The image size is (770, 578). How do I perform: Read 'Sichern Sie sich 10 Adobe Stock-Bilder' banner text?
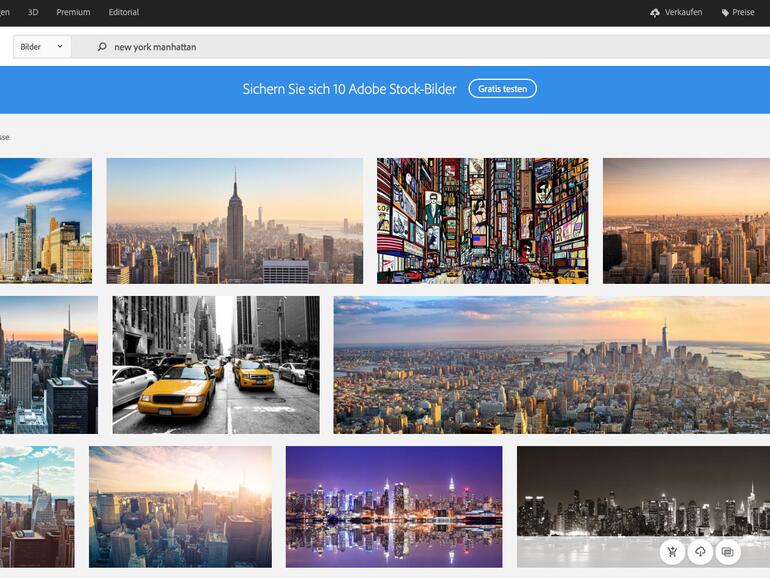click(349, 89)
